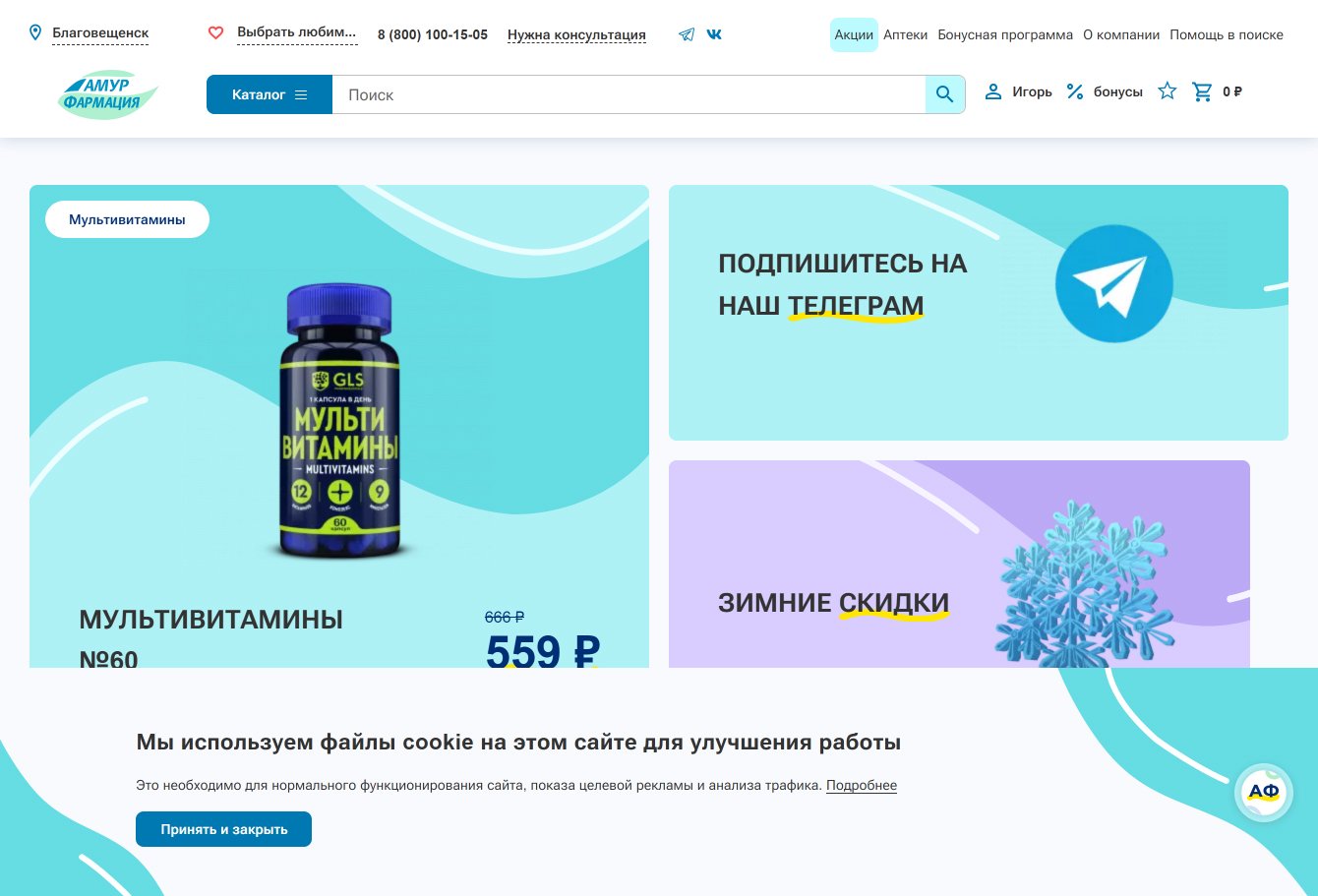Image resolution: width=1318 pixels, height=896 pixels.
Task: Focus the Поиск search field
Action: [x=629, y=94]
